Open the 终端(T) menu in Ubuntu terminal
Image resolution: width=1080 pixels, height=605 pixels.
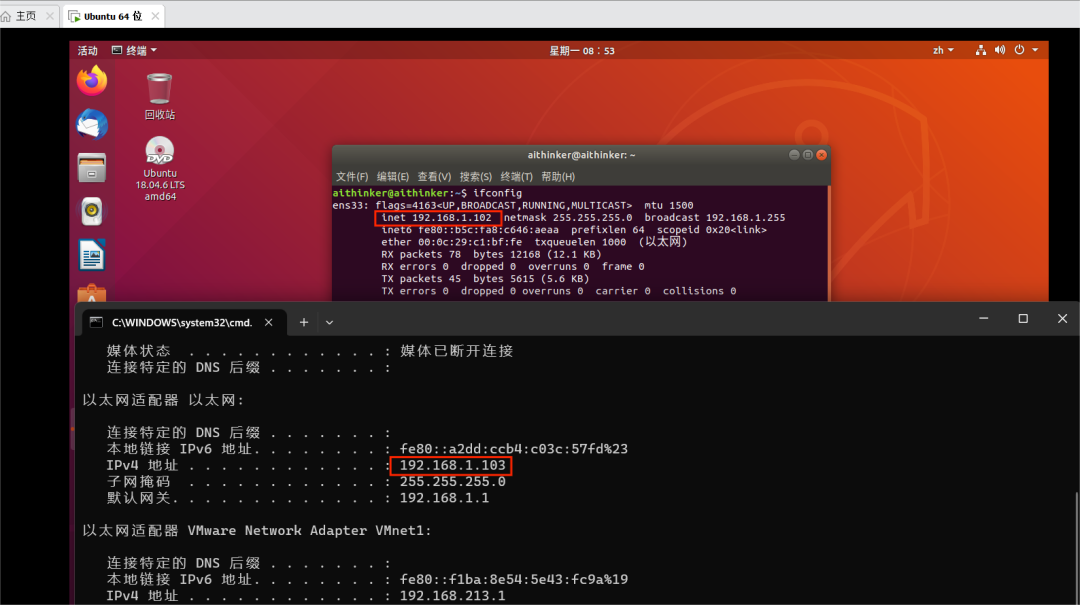pos(517,177)
